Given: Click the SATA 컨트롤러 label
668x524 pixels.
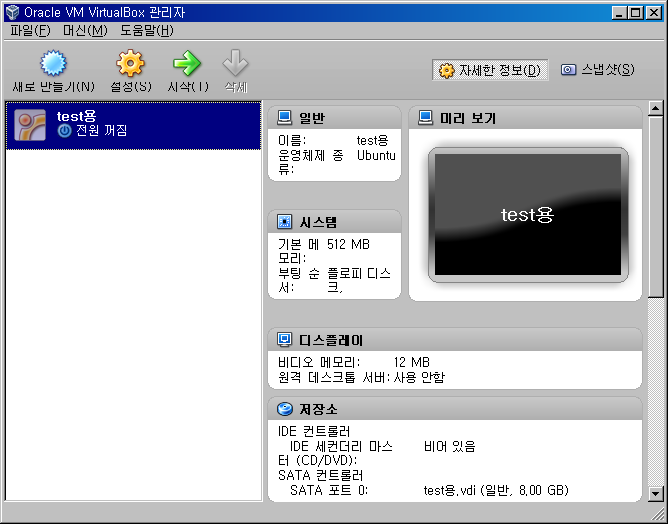Looking at the screenshot, I should pos(320,475).
